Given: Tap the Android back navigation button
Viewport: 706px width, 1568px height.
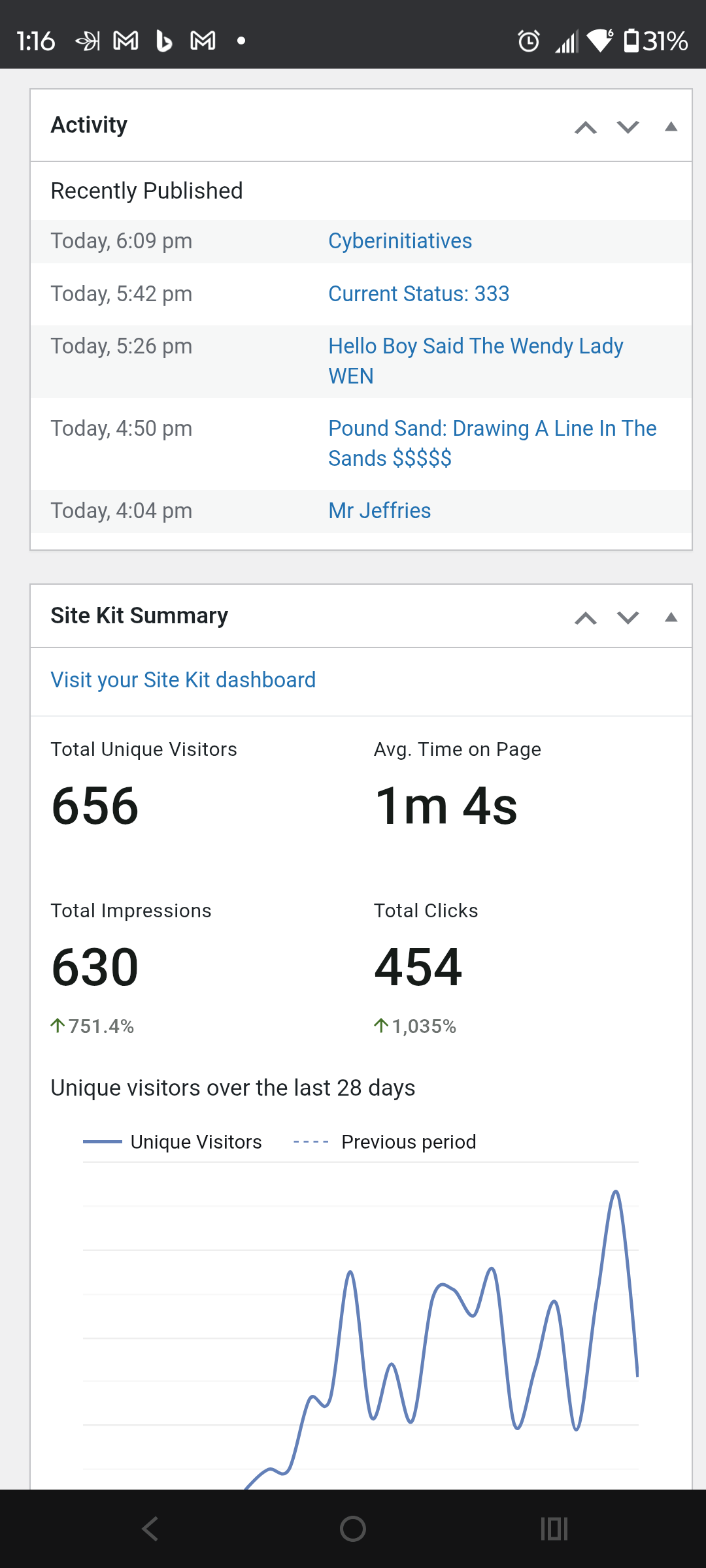Looking at the screenshot, I should pos(150,1529).
